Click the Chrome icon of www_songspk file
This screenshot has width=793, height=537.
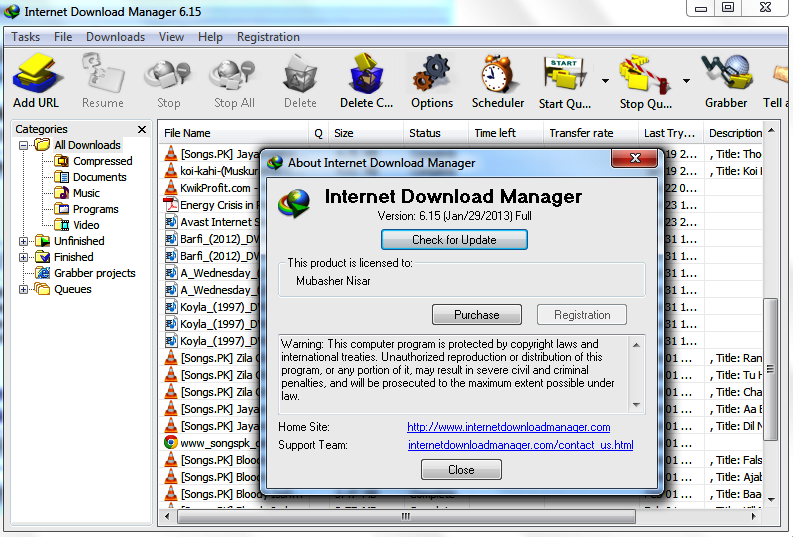coord(171,442)
